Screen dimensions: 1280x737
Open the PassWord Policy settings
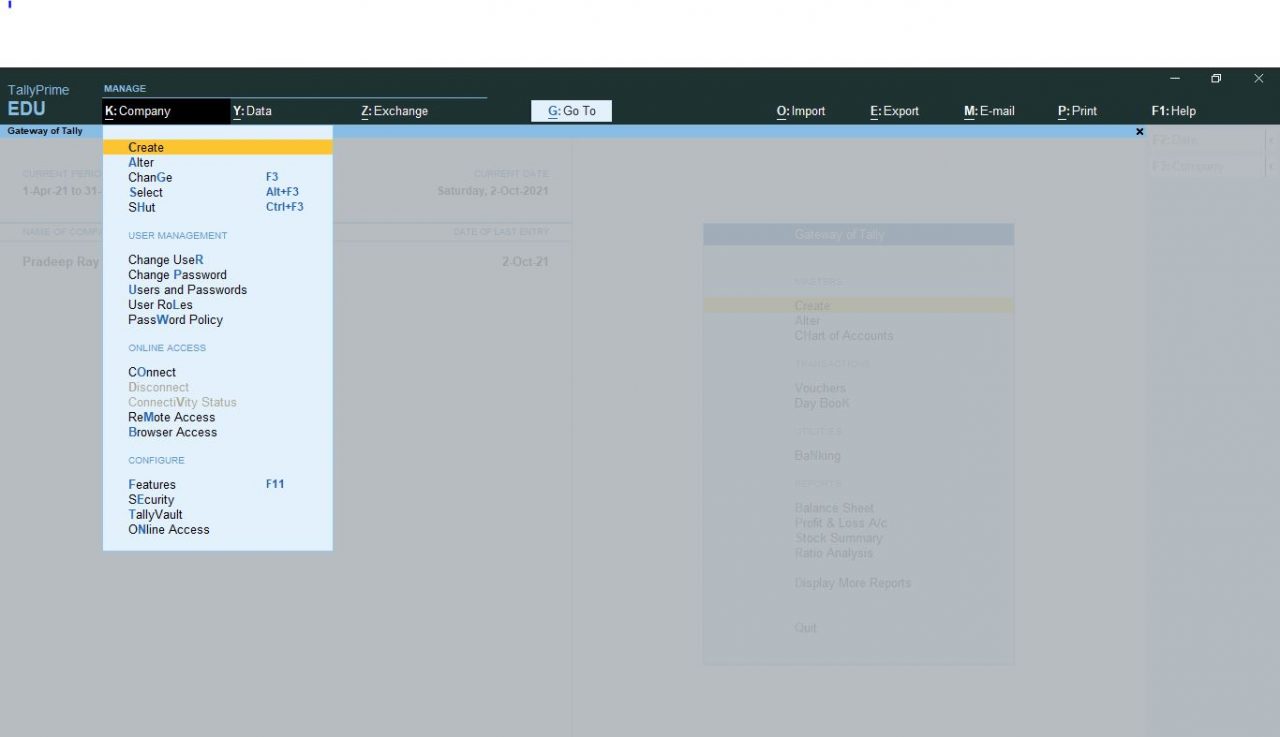175,319
